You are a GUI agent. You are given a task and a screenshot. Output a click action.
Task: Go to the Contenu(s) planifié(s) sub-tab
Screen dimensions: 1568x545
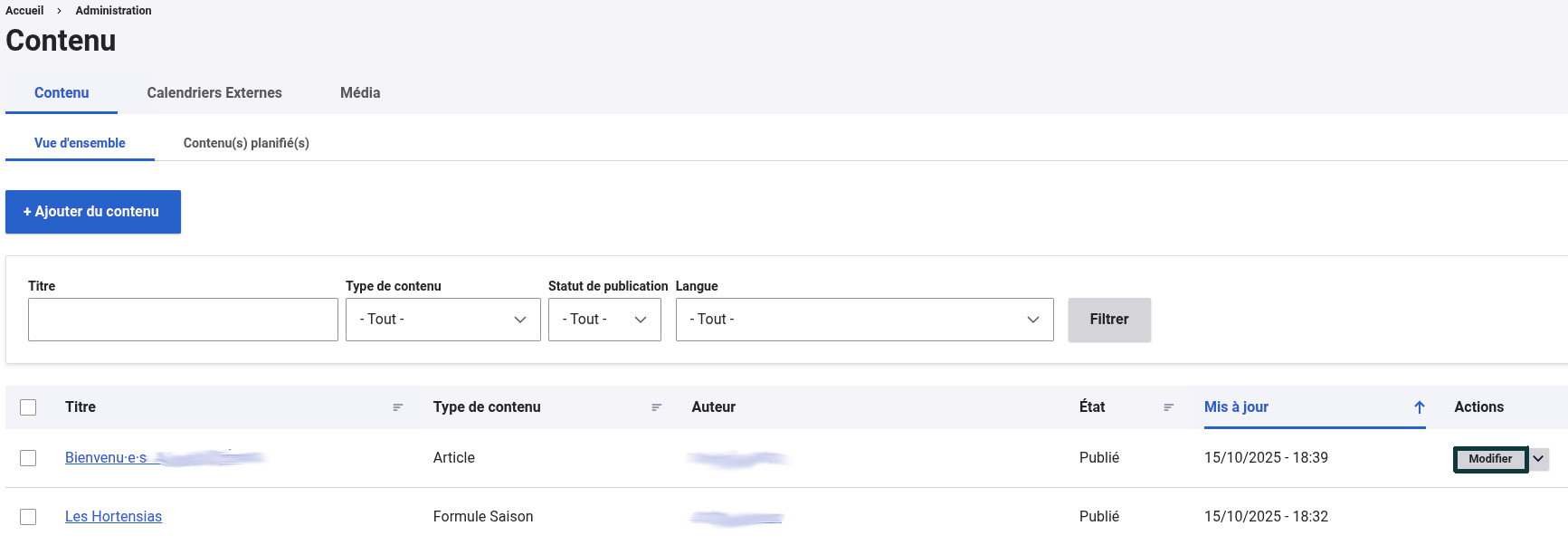pyautogui.click(x=246, y=143)
